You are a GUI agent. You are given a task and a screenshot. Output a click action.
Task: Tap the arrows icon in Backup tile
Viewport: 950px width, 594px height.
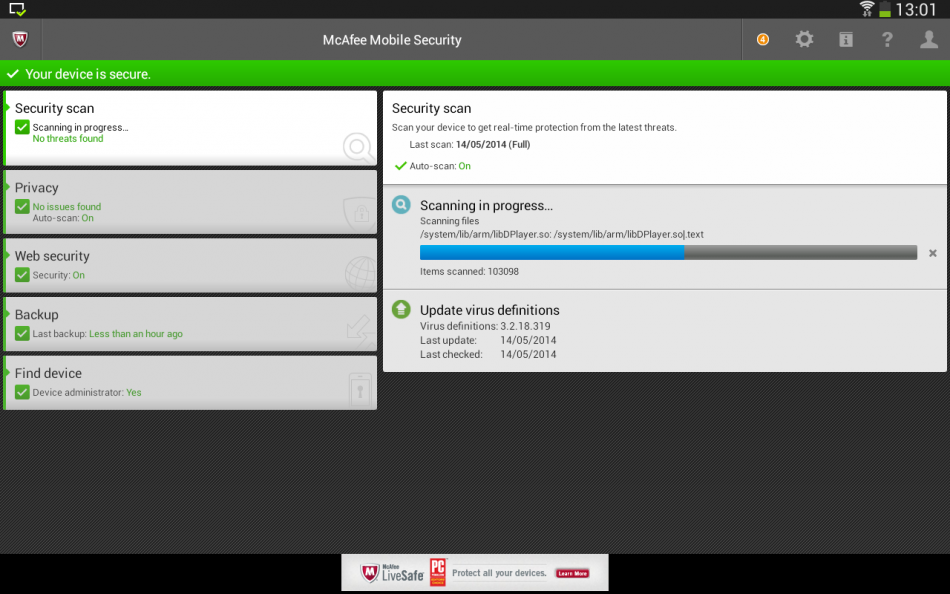pyautogui.click(x=360, y=331)
